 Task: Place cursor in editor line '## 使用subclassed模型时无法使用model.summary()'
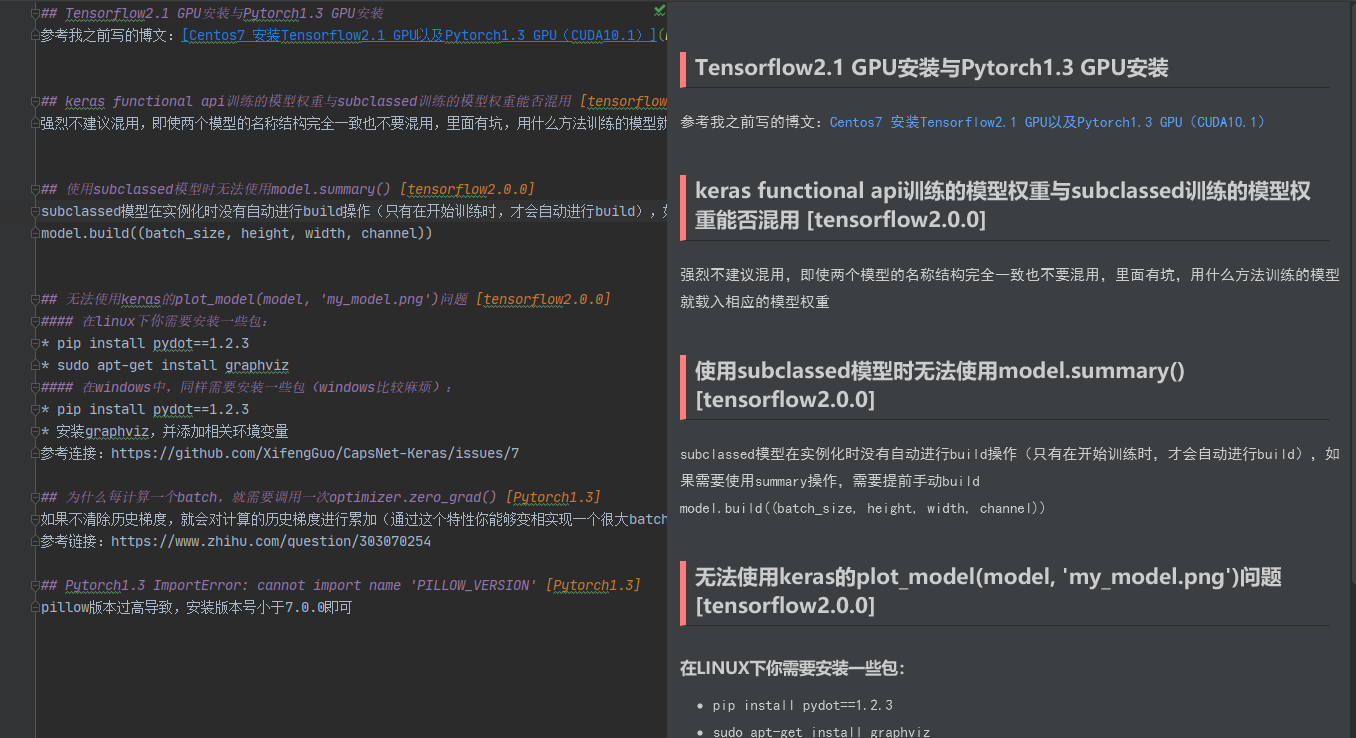point(288,190)
